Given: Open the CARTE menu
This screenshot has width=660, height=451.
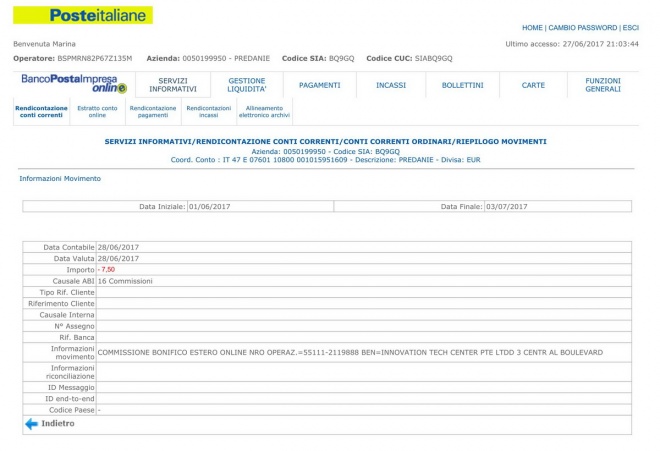Looking at the screenshot, I should tap(533, 85).
